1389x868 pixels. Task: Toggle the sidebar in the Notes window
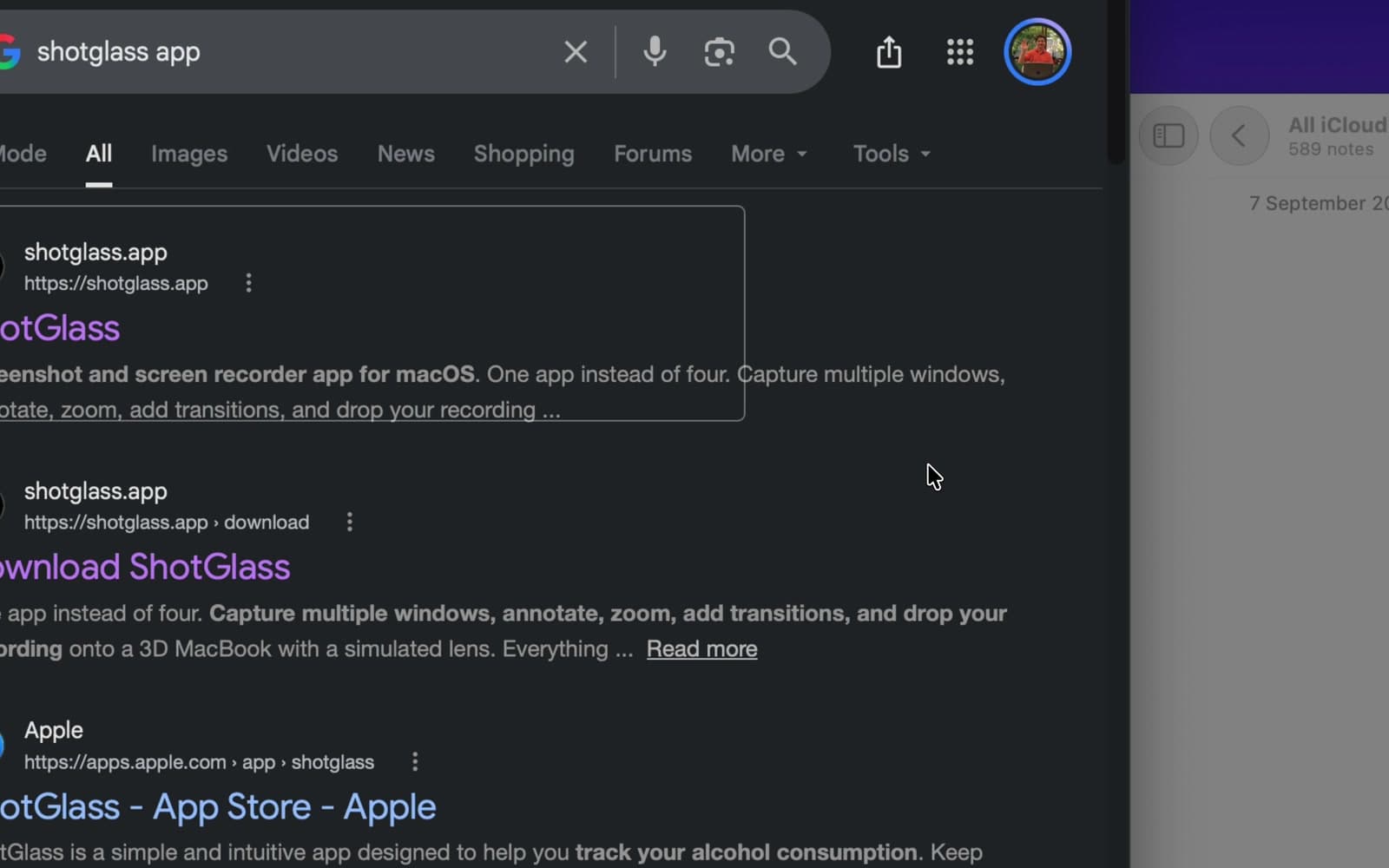pyautogui.click(x=1168, y=135)
